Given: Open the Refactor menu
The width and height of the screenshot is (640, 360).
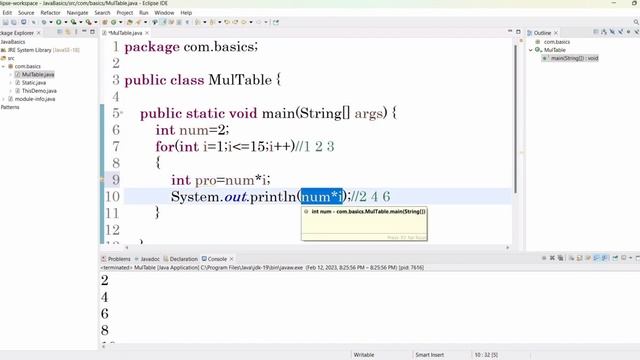Looking at the screenshot, I should tap(50, 13).
